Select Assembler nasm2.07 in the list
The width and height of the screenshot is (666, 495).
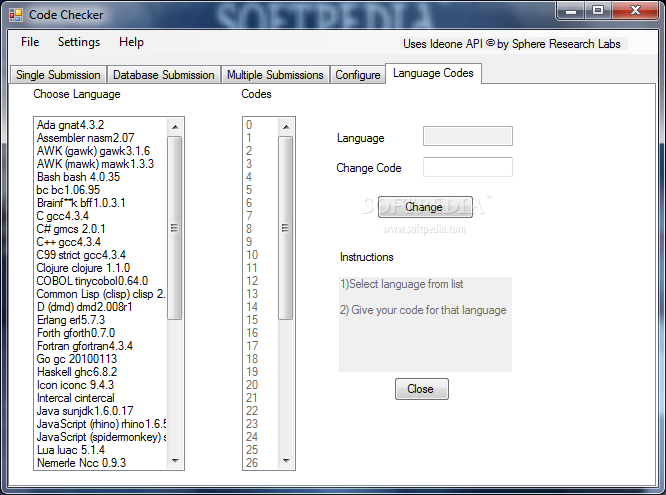tap(101, 138)
